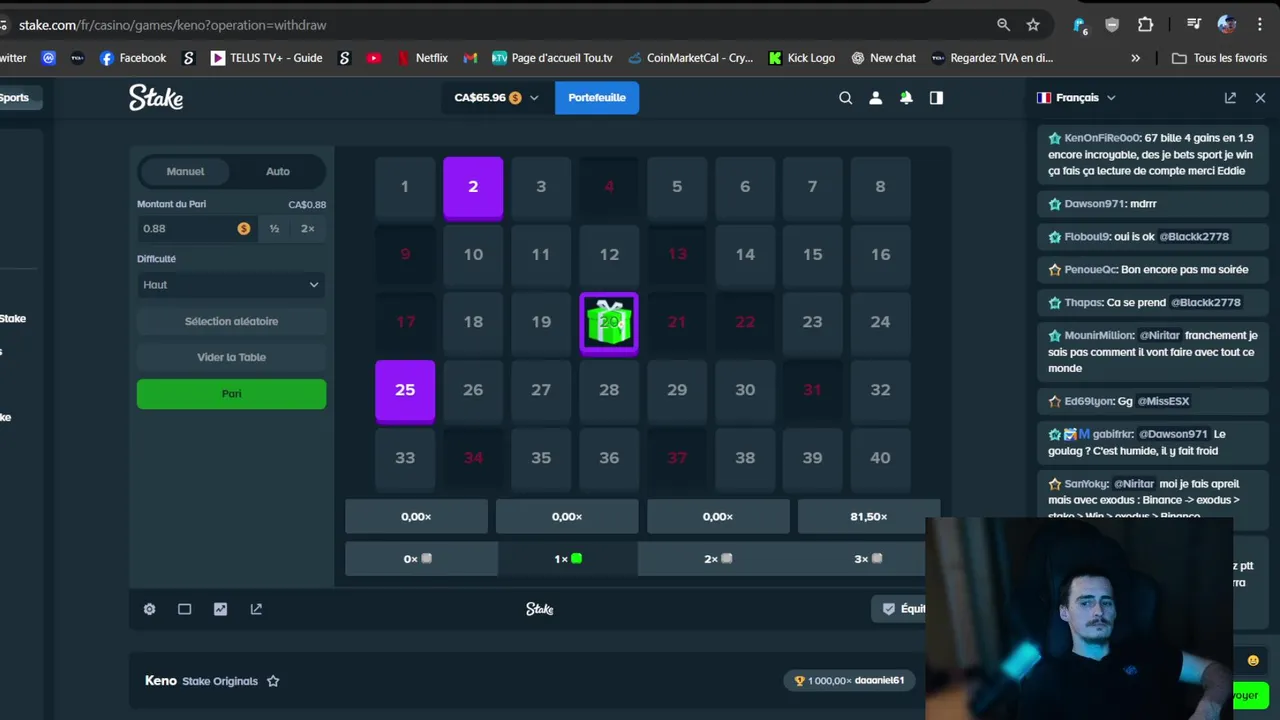Open the Gmail bookmark icon
Viewport: 1280px width, 720px height.
pos(470,58)
